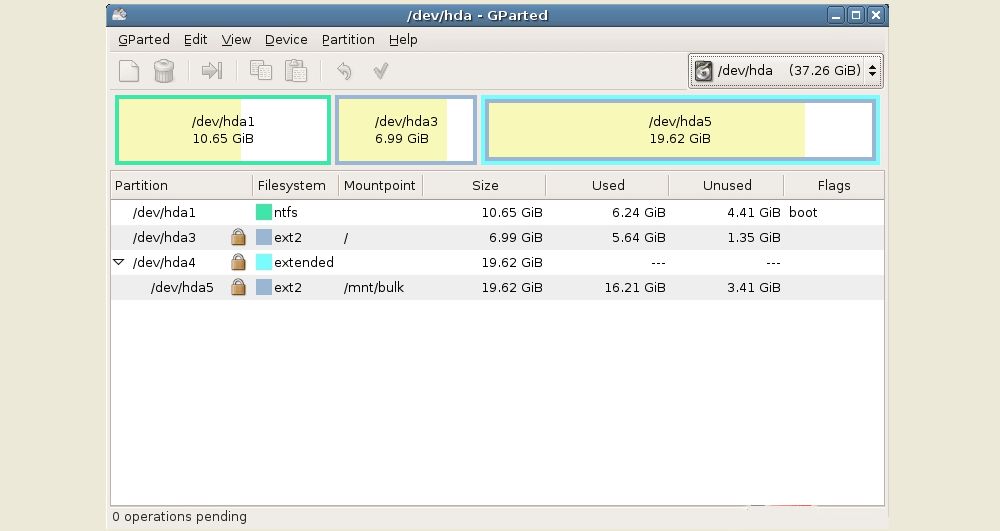Collapse the /dev/hda4 extended partition tree
The height and width of the screenshot is (531, 1000).
point(119,262)
